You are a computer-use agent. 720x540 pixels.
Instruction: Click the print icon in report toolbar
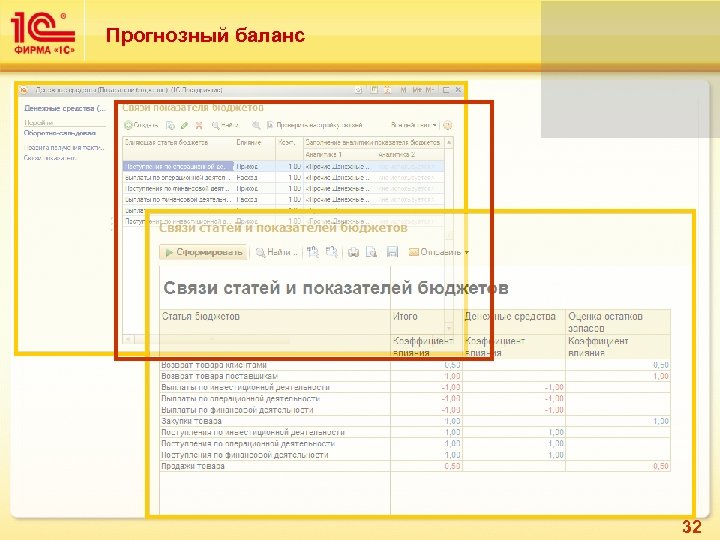(353, 252)
